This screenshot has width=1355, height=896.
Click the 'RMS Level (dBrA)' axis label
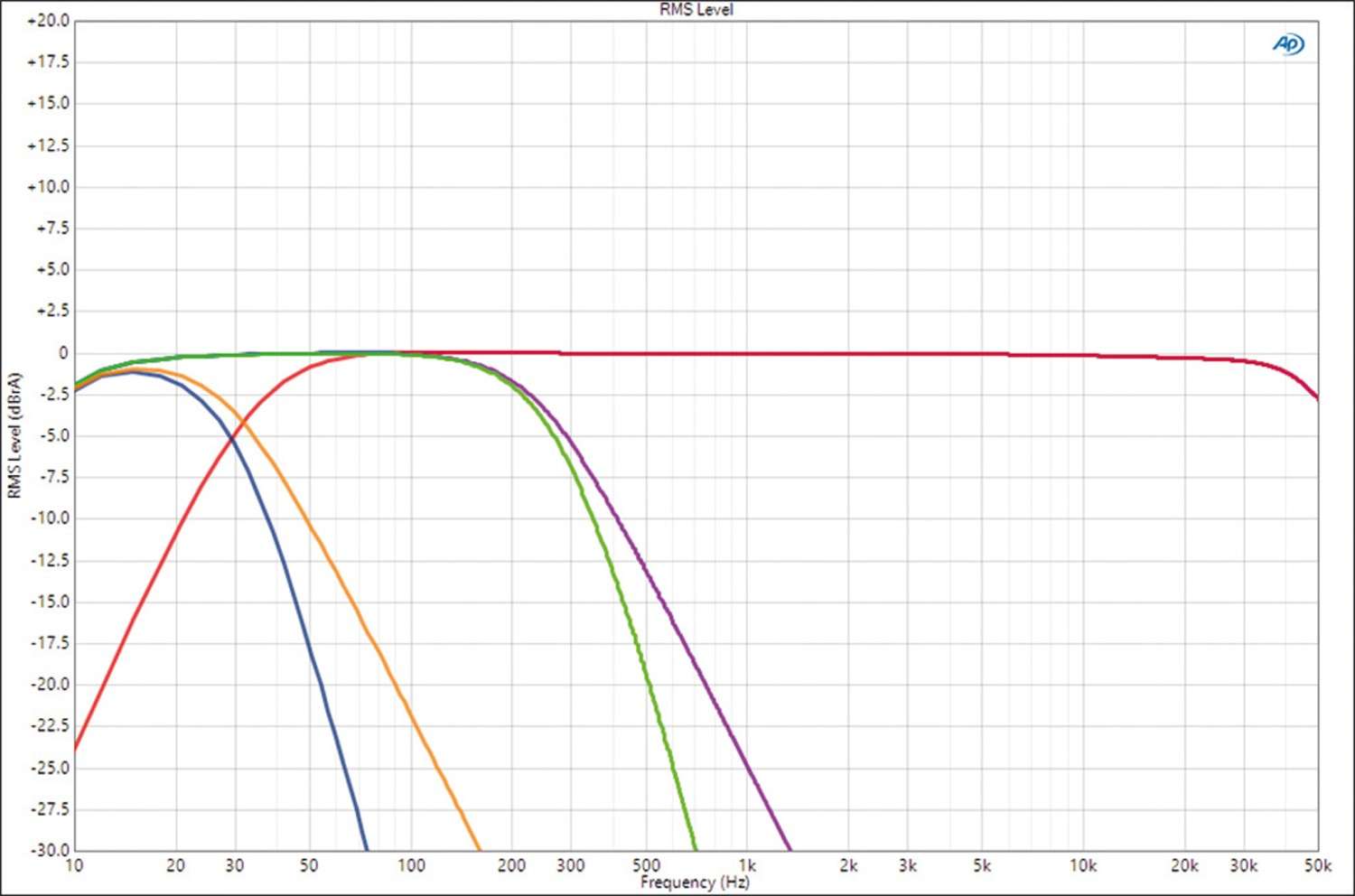(14, 435)
